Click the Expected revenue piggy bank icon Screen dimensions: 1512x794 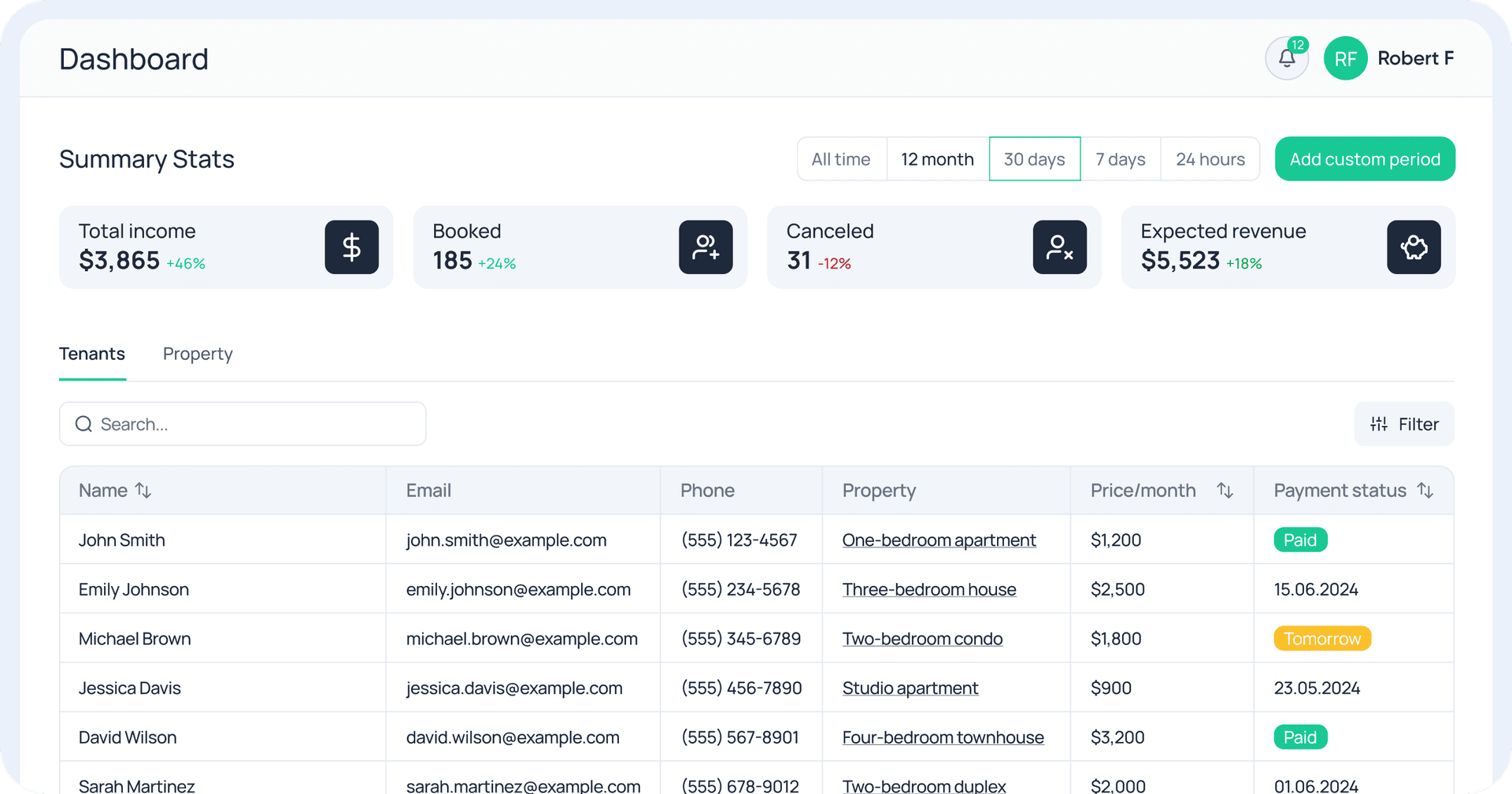click(1414, 247)
